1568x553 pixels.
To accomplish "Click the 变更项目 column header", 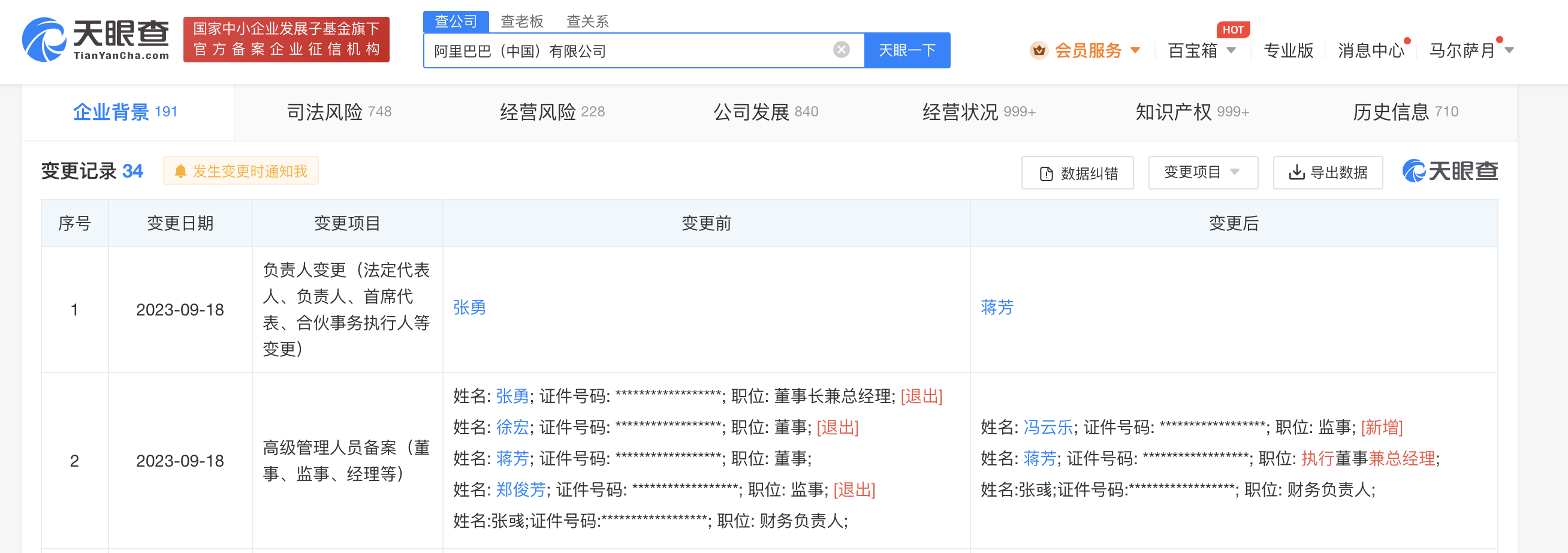I will pos(348,224).
